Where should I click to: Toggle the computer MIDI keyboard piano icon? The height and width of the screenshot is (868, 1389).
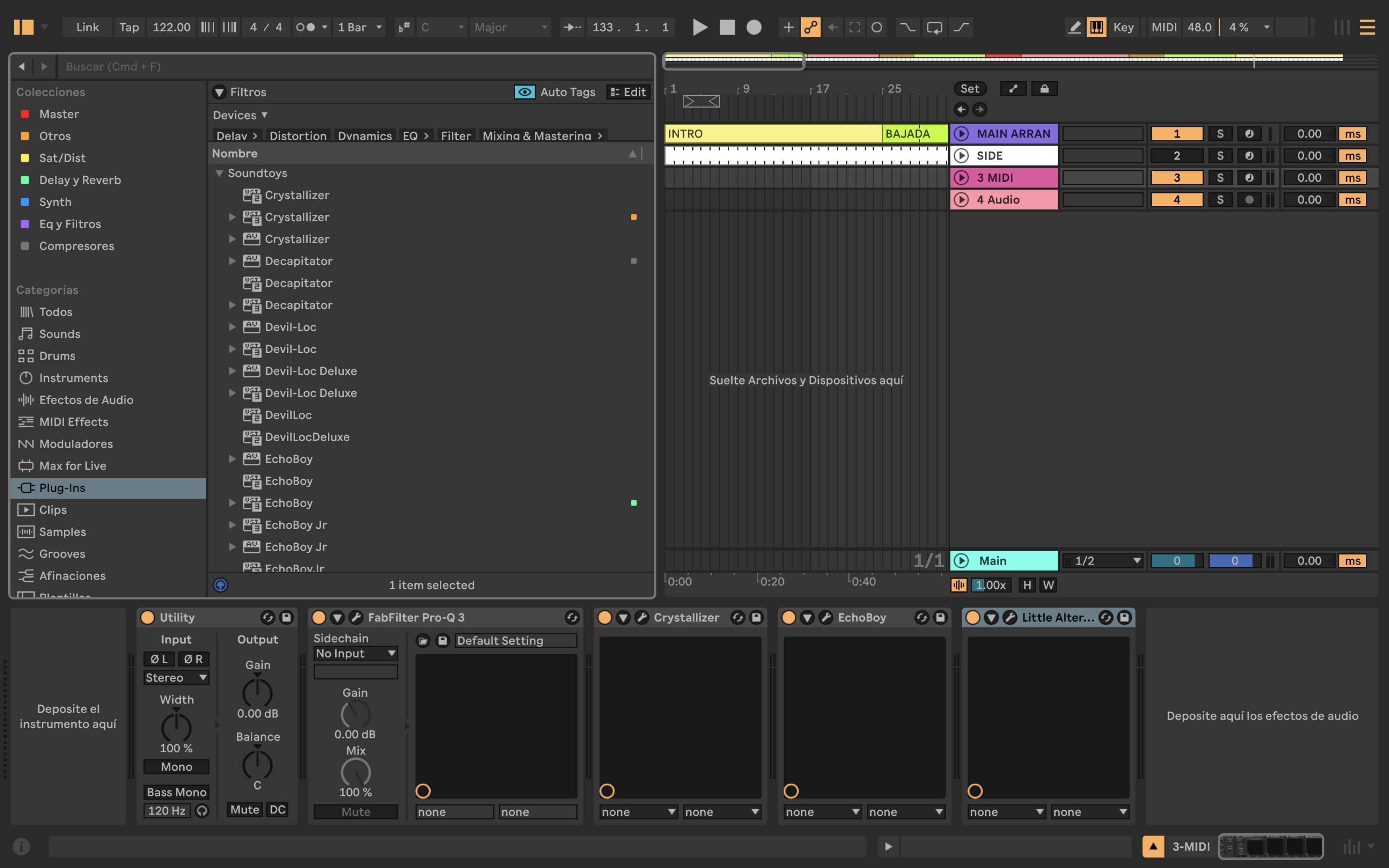tap(1097, 27)
